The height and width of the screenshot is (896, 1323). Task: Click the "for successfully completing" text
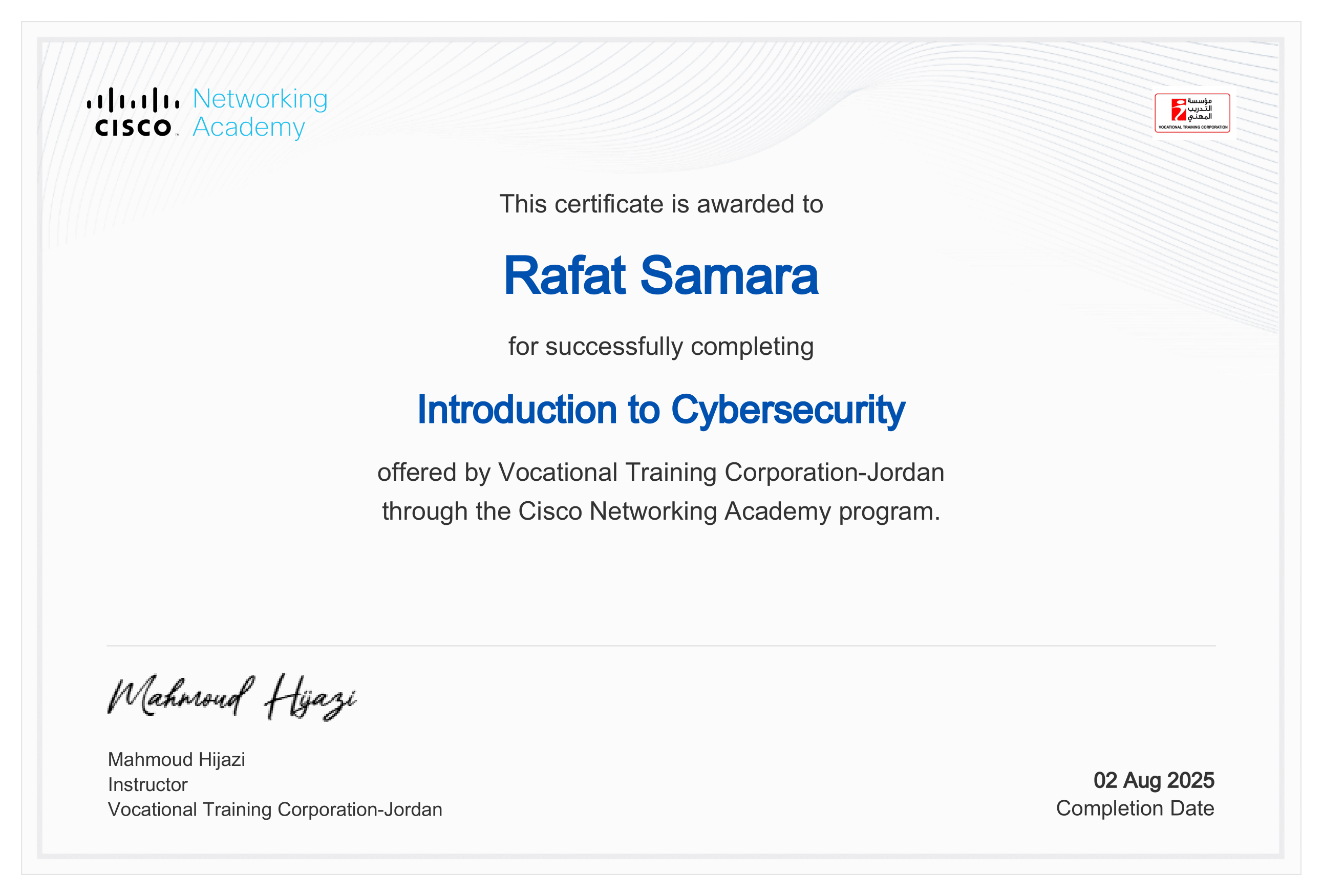pyautogui.click(x=661, y=346)
